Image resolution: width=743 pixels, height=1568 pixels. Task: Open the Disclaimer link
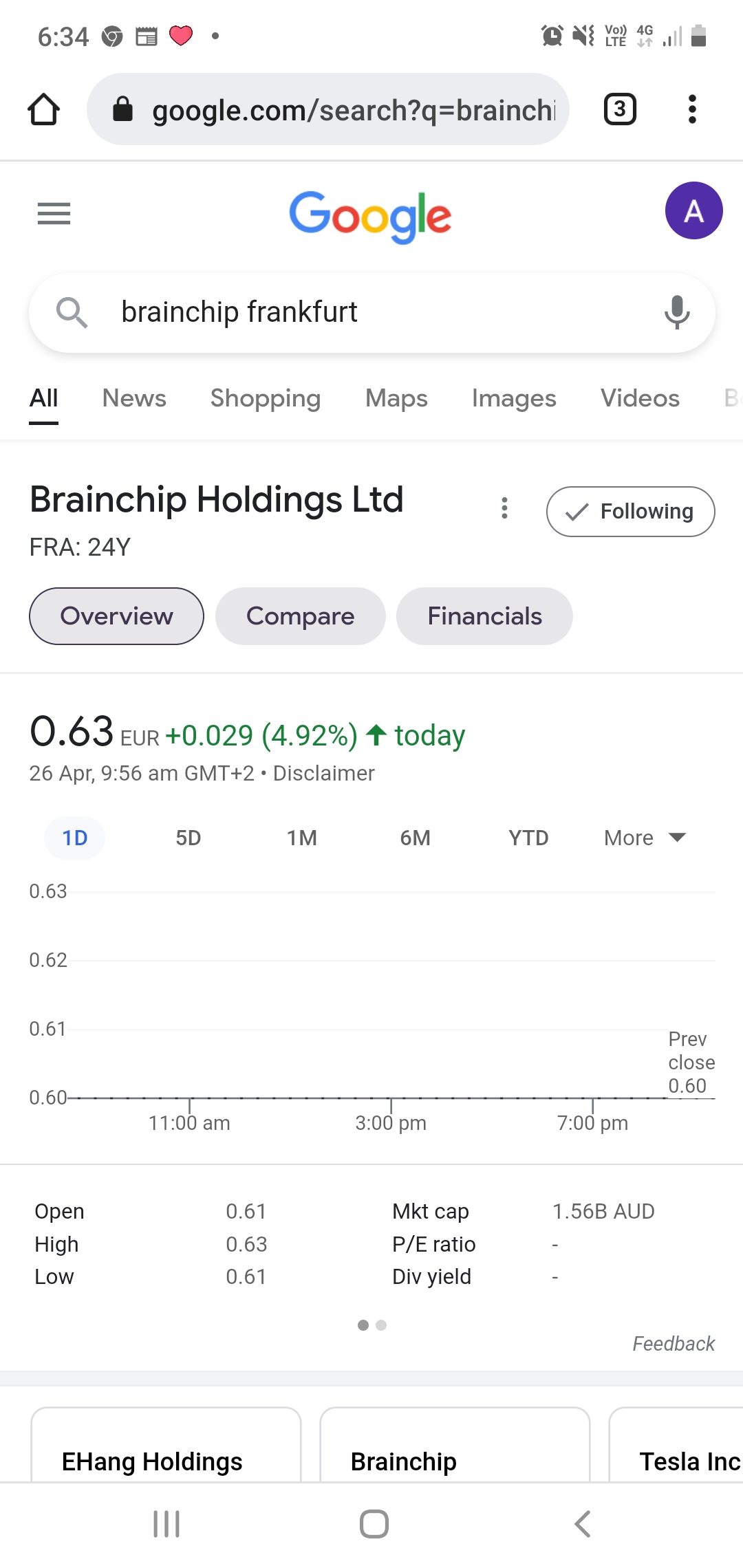323,774
